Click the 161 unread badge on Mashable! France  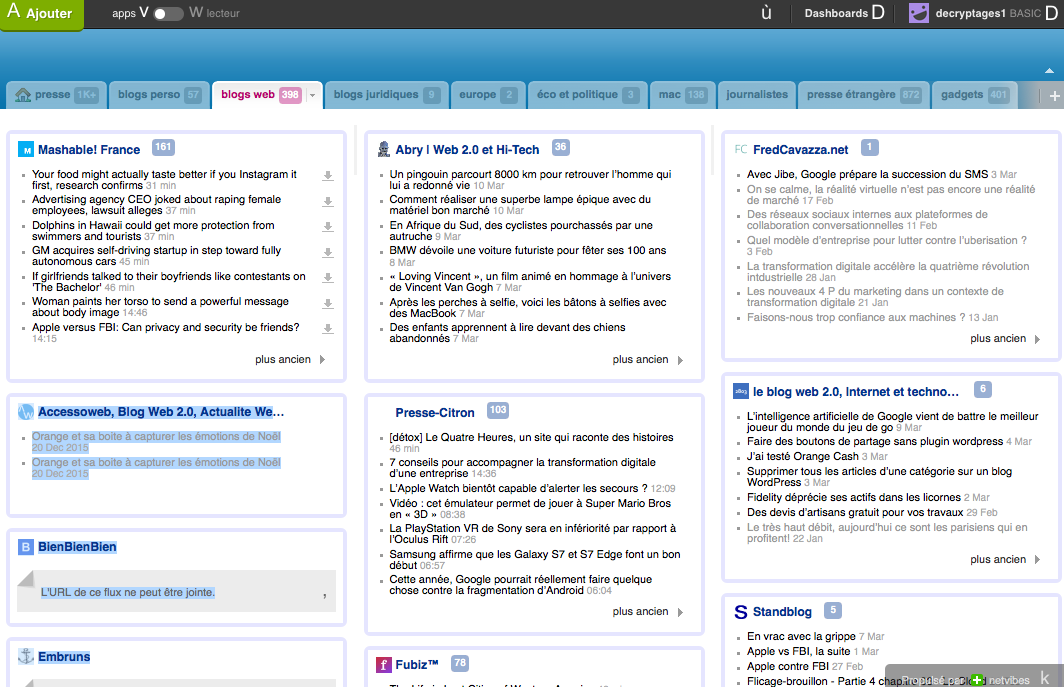pyautogui.click(x=163, y=147)
